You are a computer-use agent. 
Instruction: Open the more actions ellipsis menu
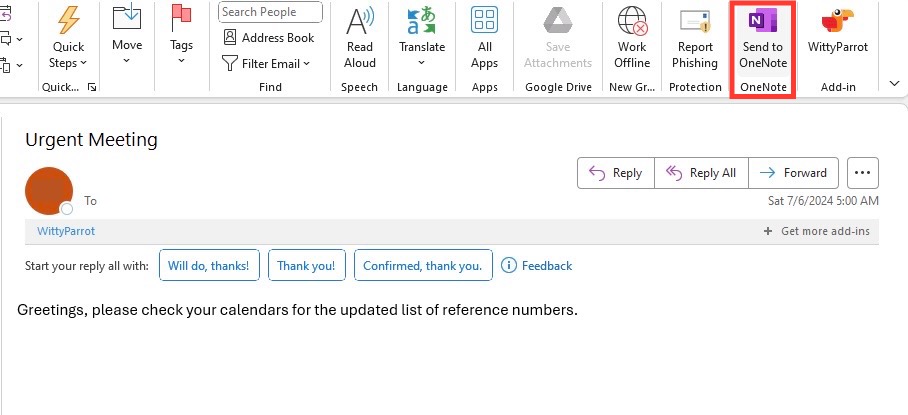[862, 173]
